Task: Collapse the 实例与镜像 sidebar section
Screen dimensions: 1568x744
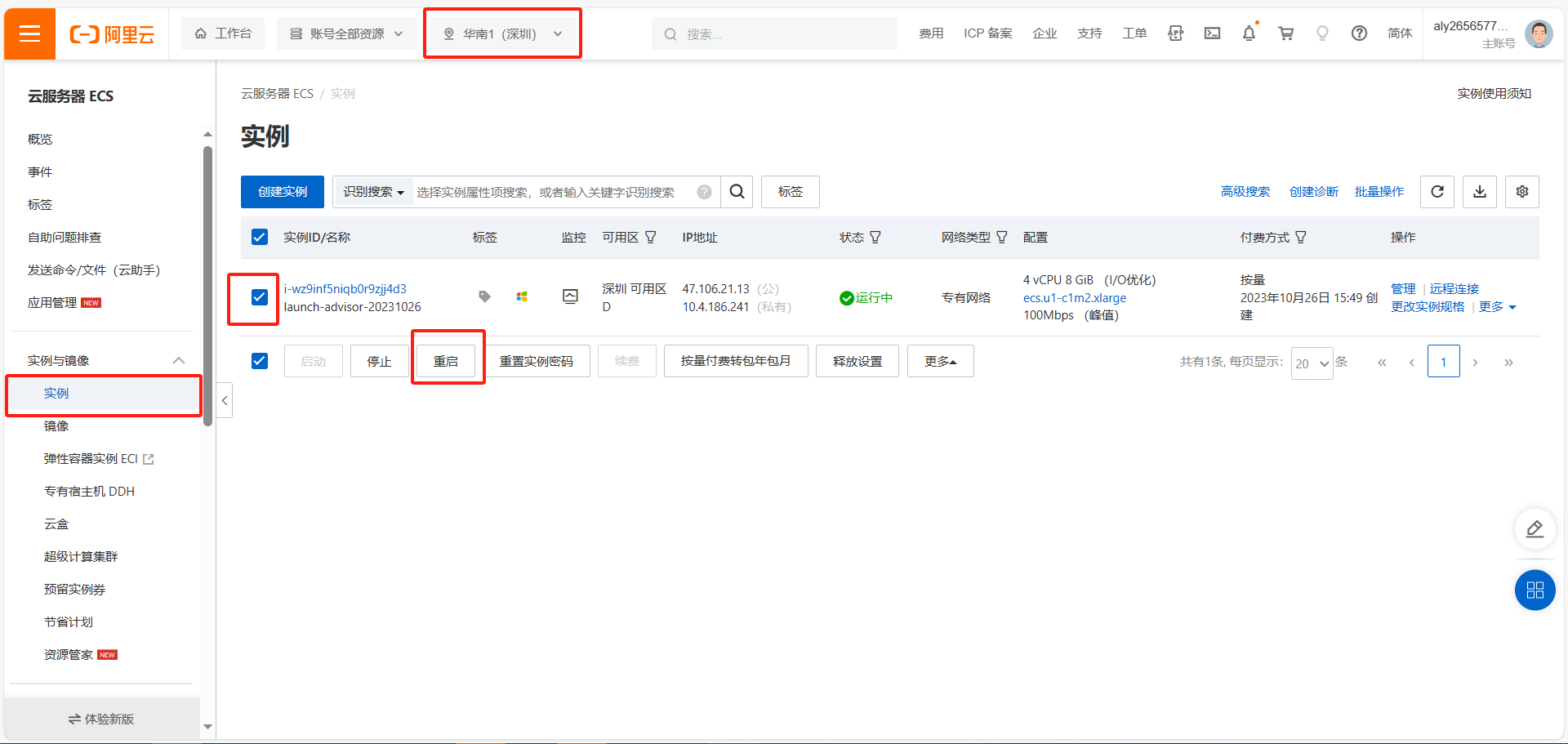Action: point(178,360)
